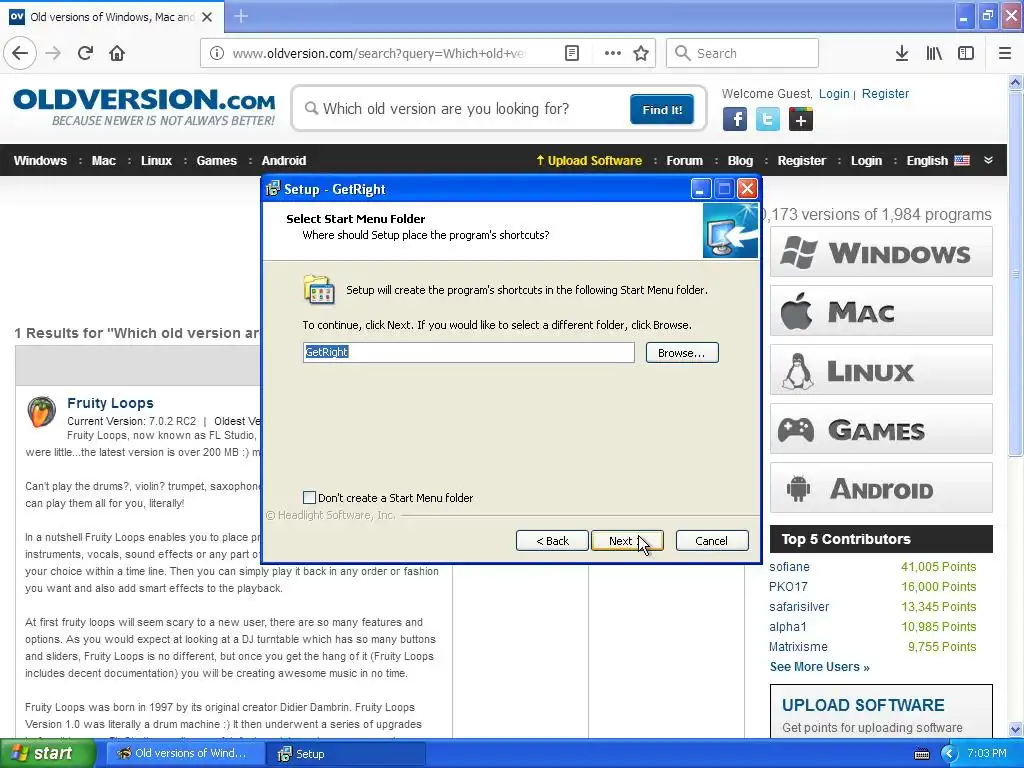The image size is (1024, 768).
Task: Click the Browse... button
Action: click(682, 353)
